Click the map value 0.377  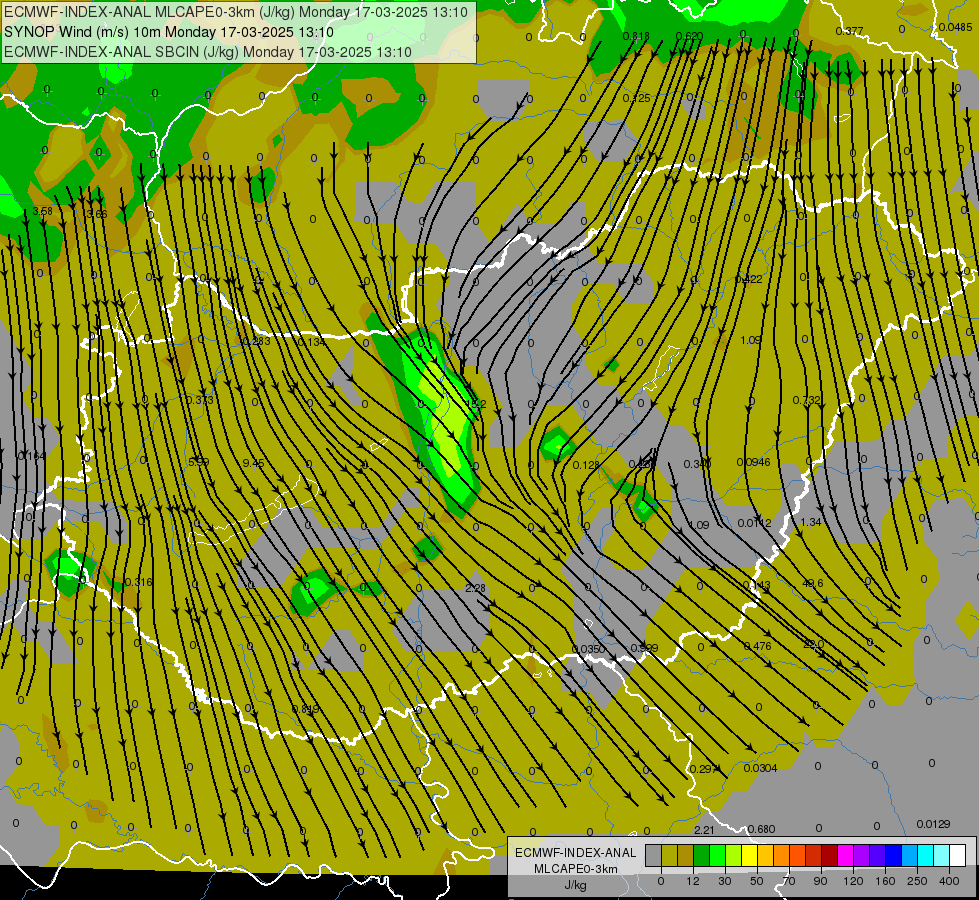tap(849, 31)
